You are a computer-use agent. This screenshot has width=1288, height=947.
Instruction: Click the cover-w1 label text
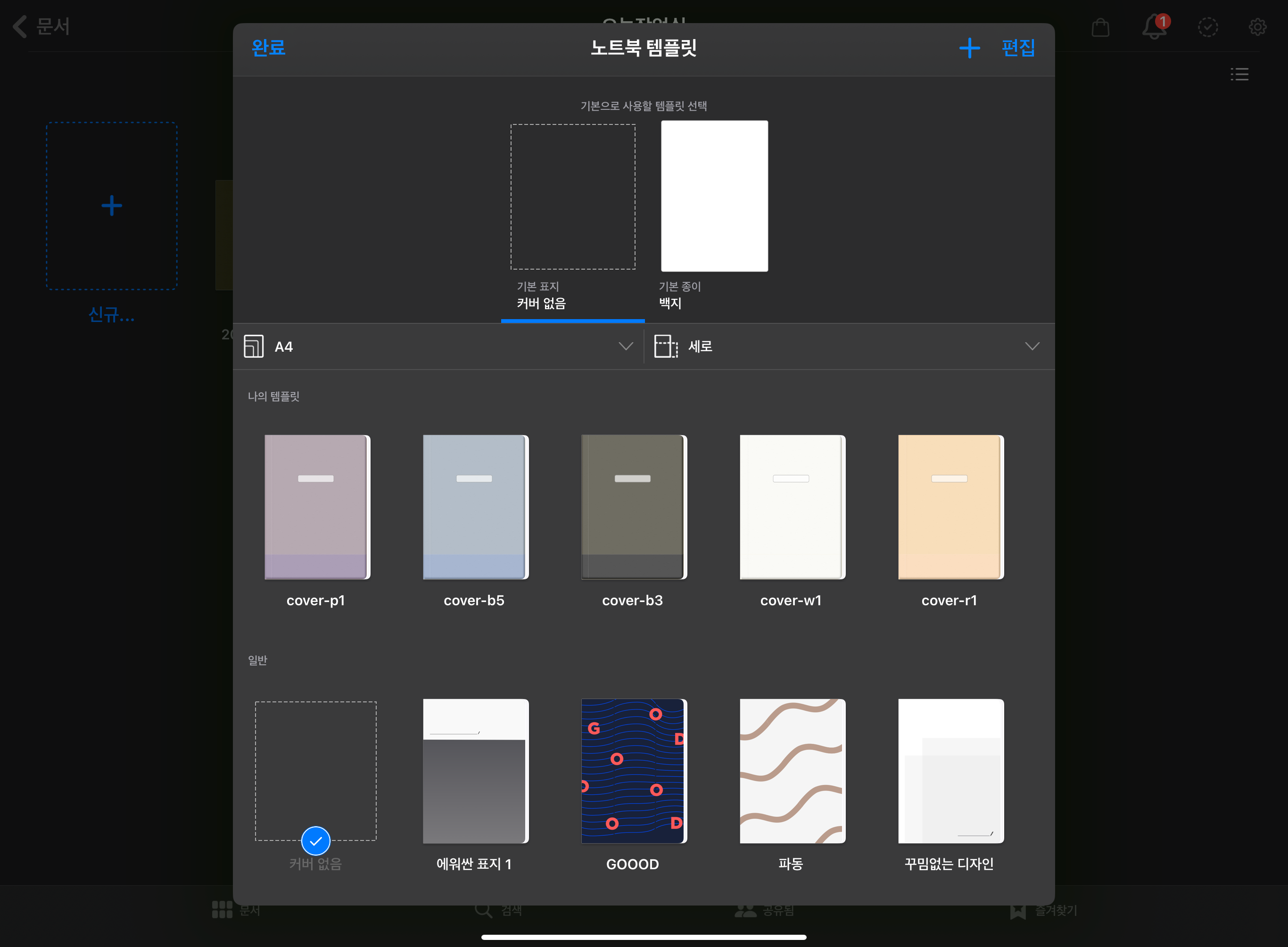(x=791, y=601)
